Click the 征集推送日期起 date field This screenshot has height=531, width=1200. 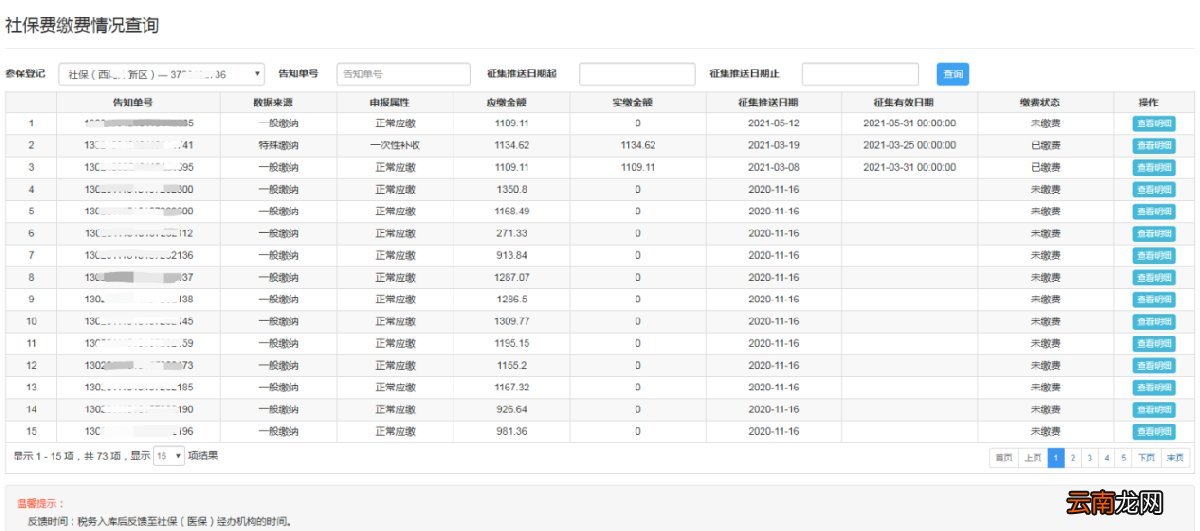pos(636,74)
